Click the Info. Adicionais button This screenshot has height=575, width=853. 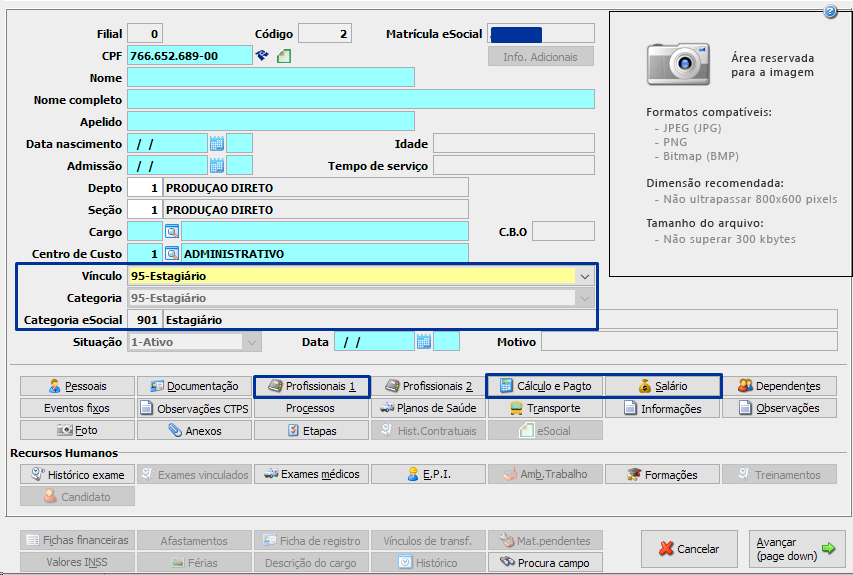tap(540, 57)
